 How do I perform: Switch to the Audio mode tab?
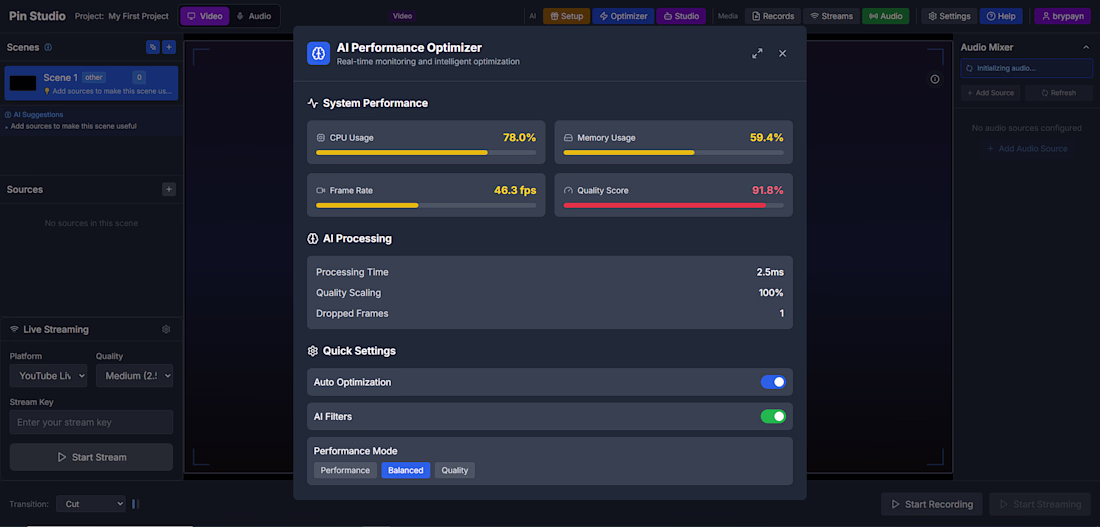[x=253, y=16]
